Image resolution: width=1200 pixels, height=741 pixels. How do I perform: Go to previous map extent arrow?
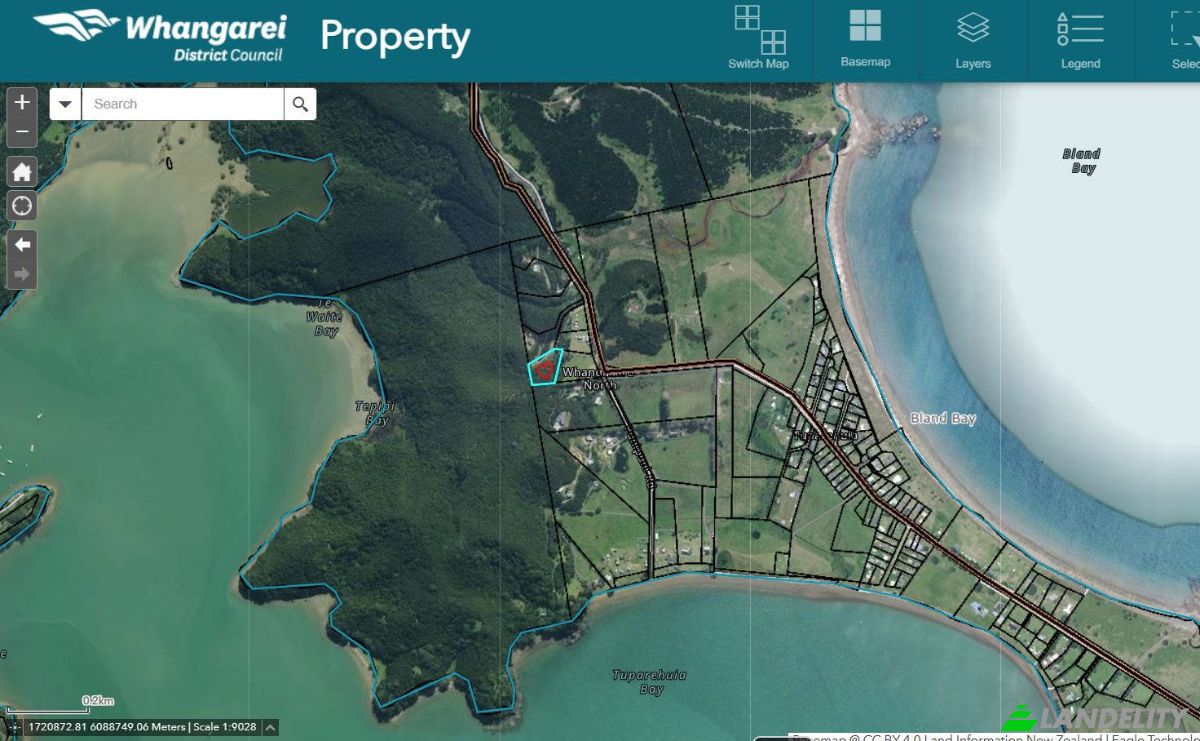[x=22, y=245]
